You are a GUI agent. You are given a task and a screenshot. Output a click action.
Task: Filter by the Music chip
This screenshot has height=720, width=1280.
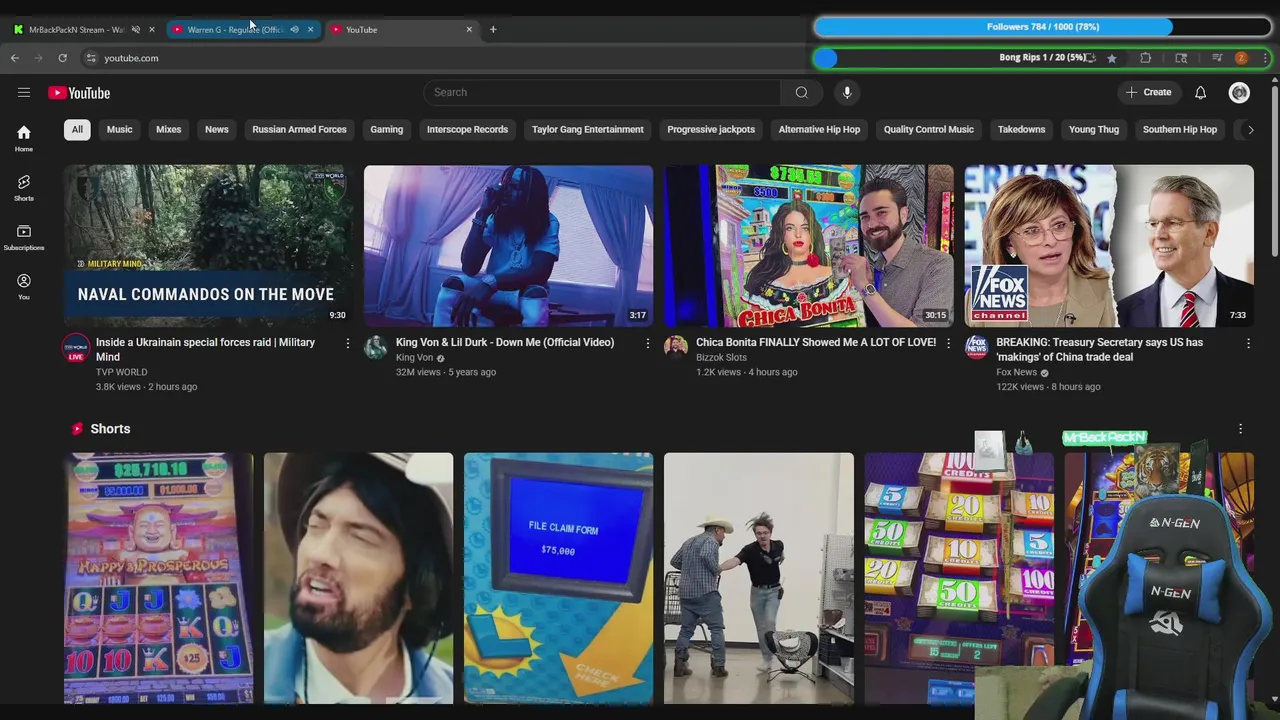tap(119, 129)
